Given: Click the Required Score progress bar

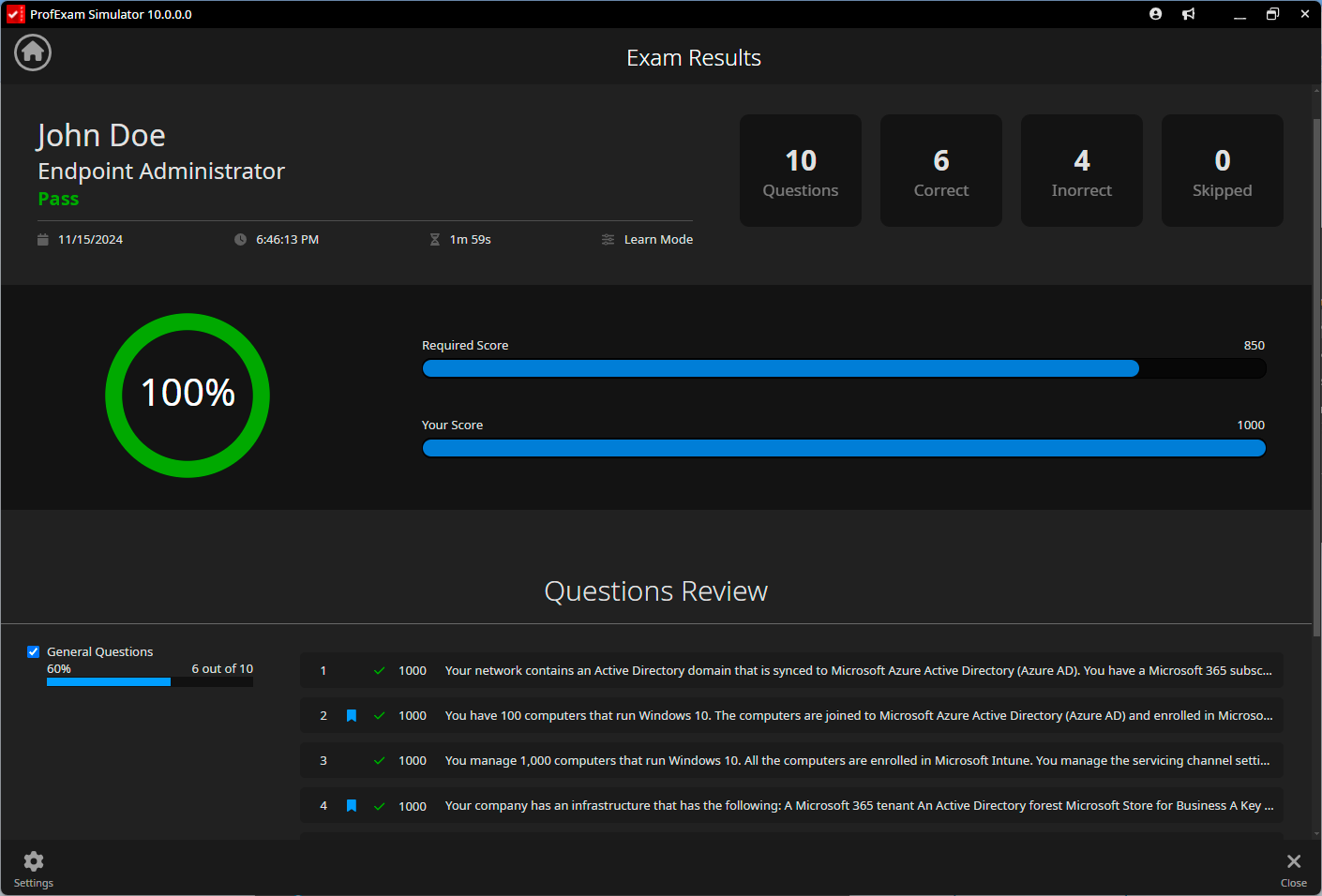Looking at the screenshot, I should 844,368.
